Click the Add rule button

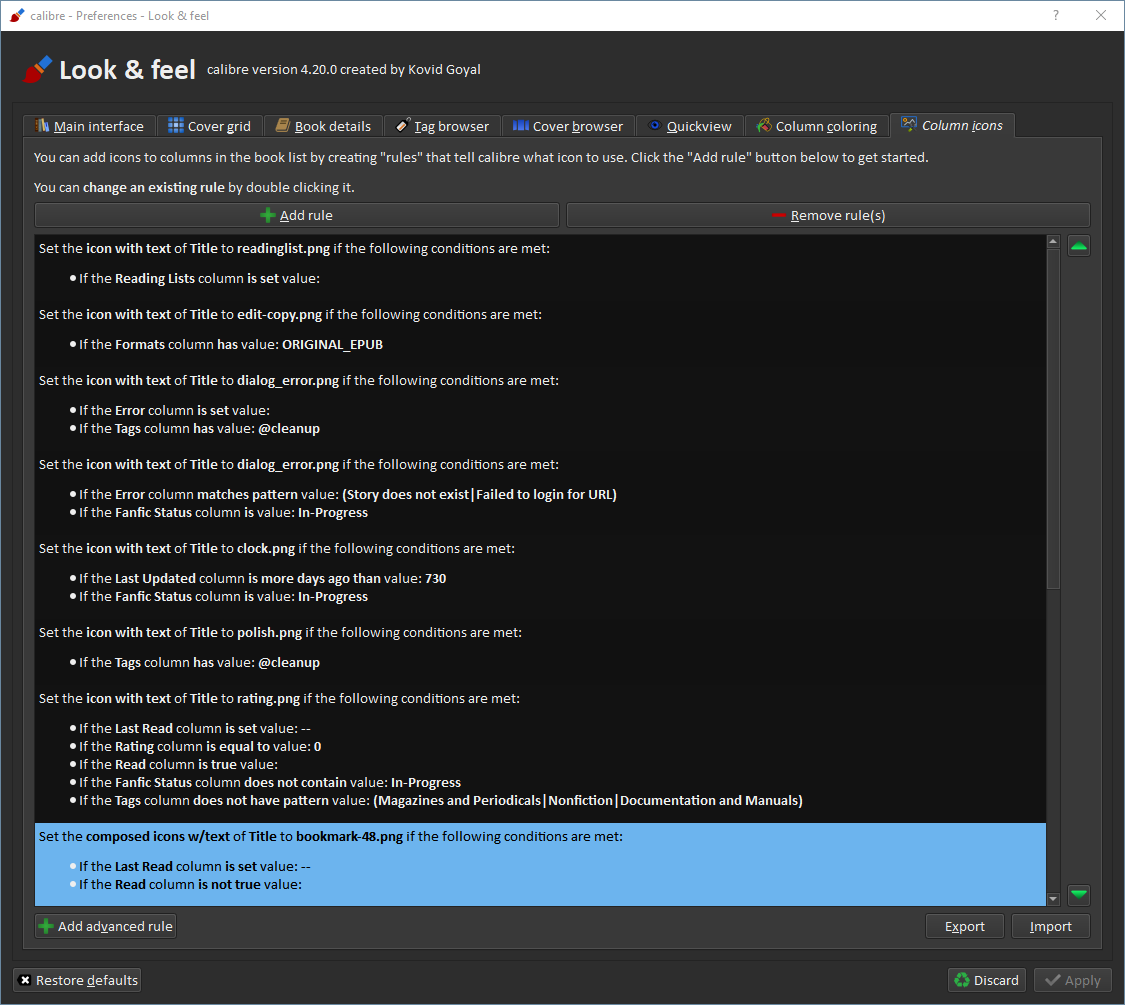[x=296, y=215]
